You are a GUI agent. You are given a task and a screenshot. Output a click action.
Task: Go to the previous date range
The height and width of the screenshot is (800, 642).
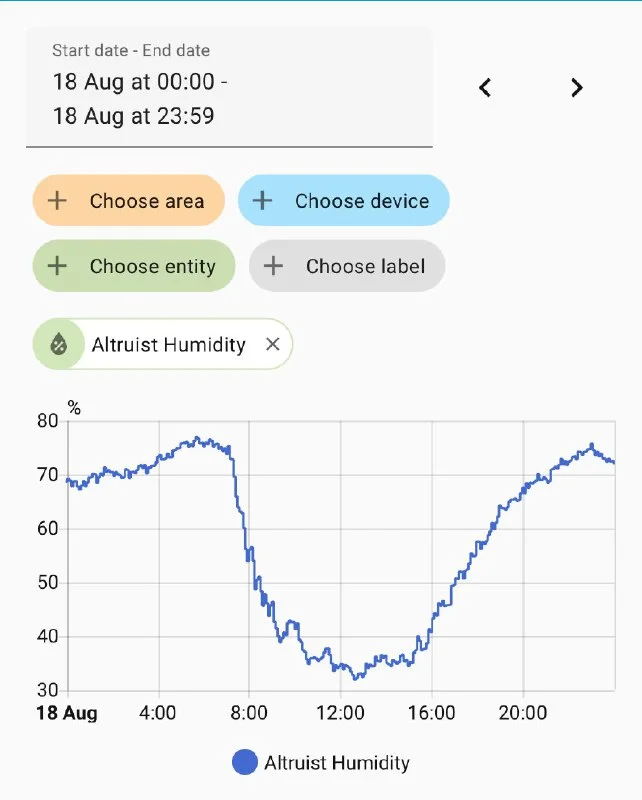[485, 88]
